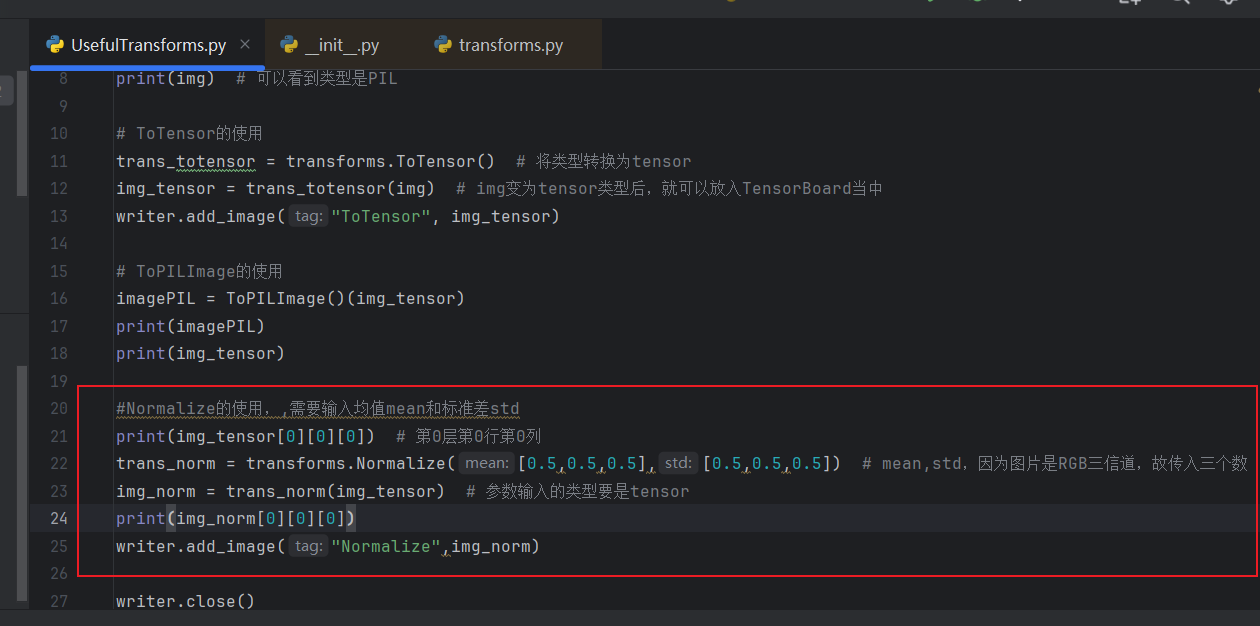Click the '# ToTensor的使用' comment
Viewport: 1260px width, 626px height.
click(x=189, y=133)
